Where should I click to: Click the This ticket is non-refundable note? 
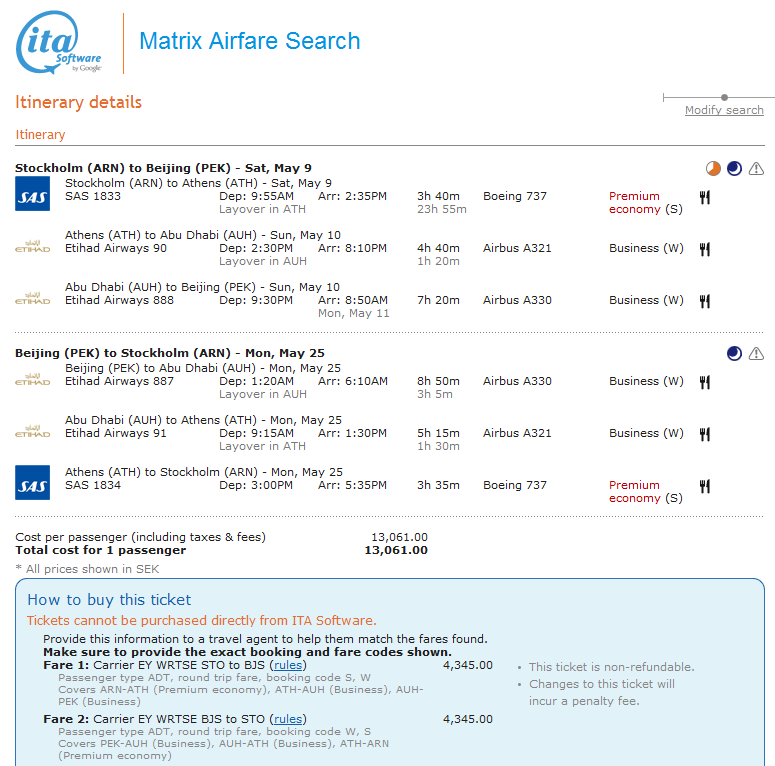[x=611, y=667]
